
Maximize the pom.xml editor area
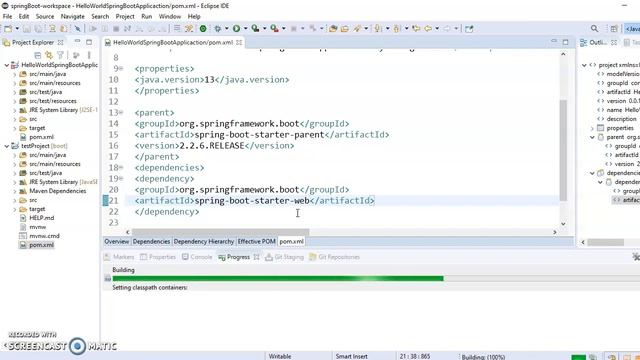click(565, 42)
